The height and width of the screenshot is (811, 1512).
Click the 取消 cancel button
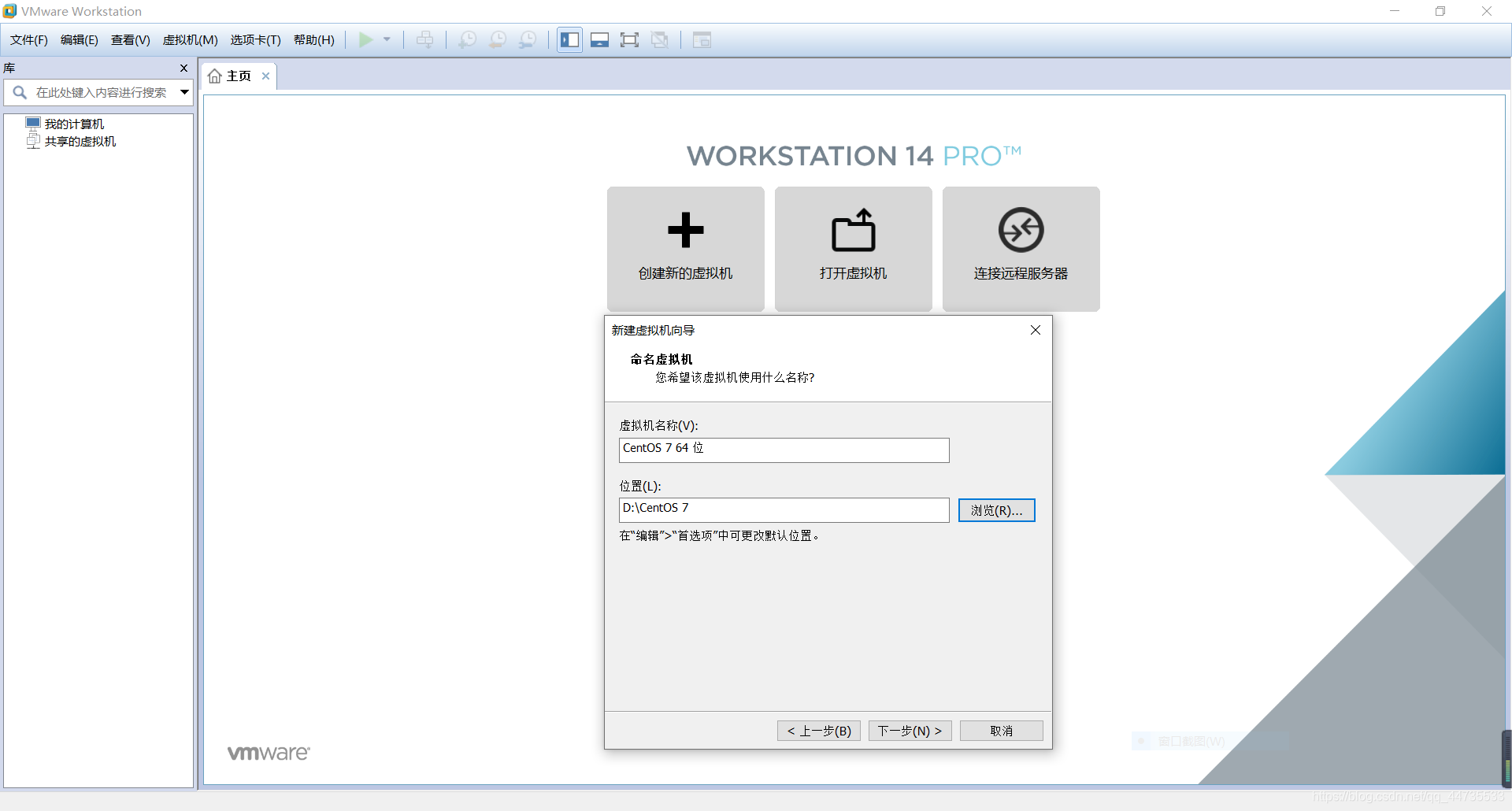coord(1002,731)
